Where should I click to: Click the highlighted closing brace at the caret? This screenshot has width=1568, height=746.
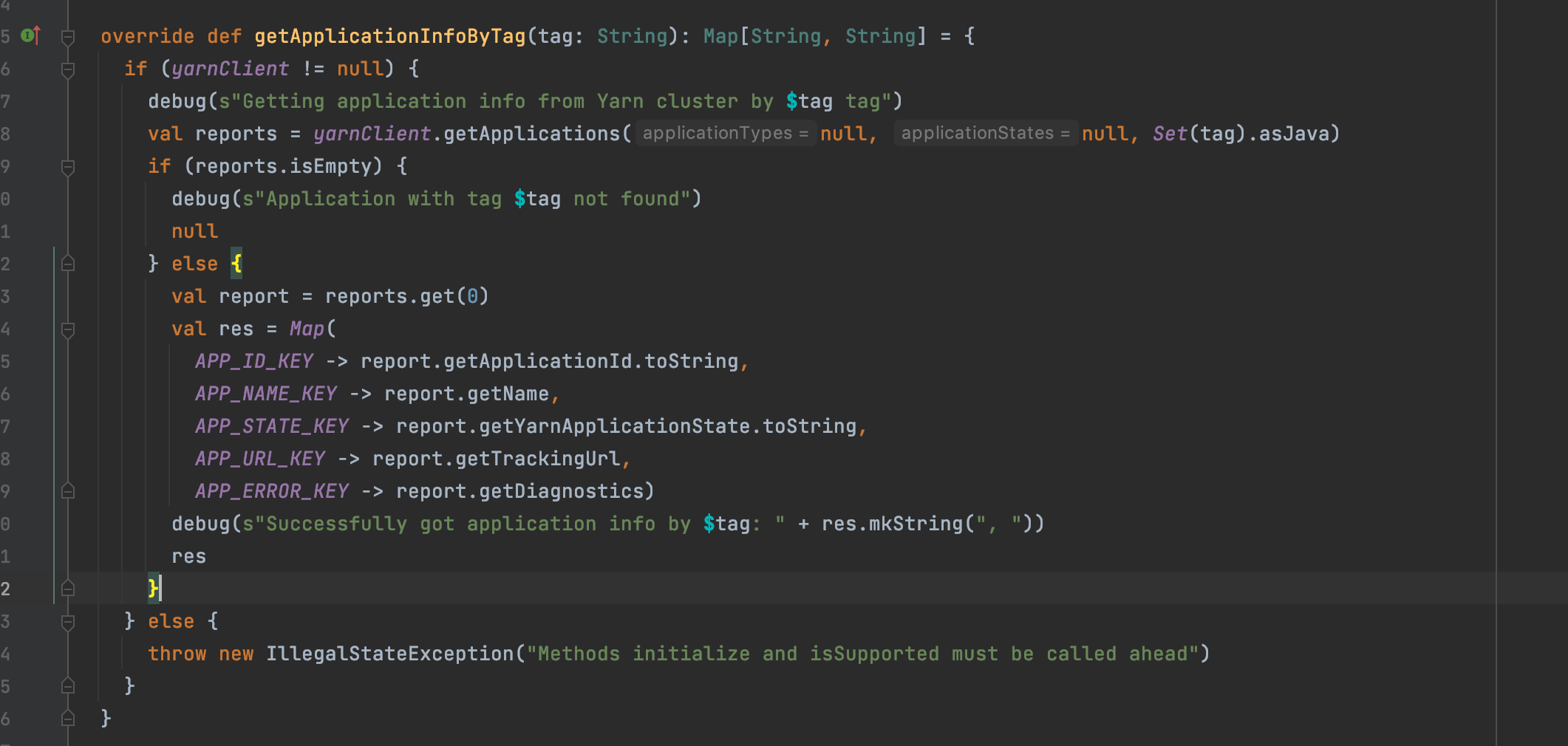[x=153, y=589]
